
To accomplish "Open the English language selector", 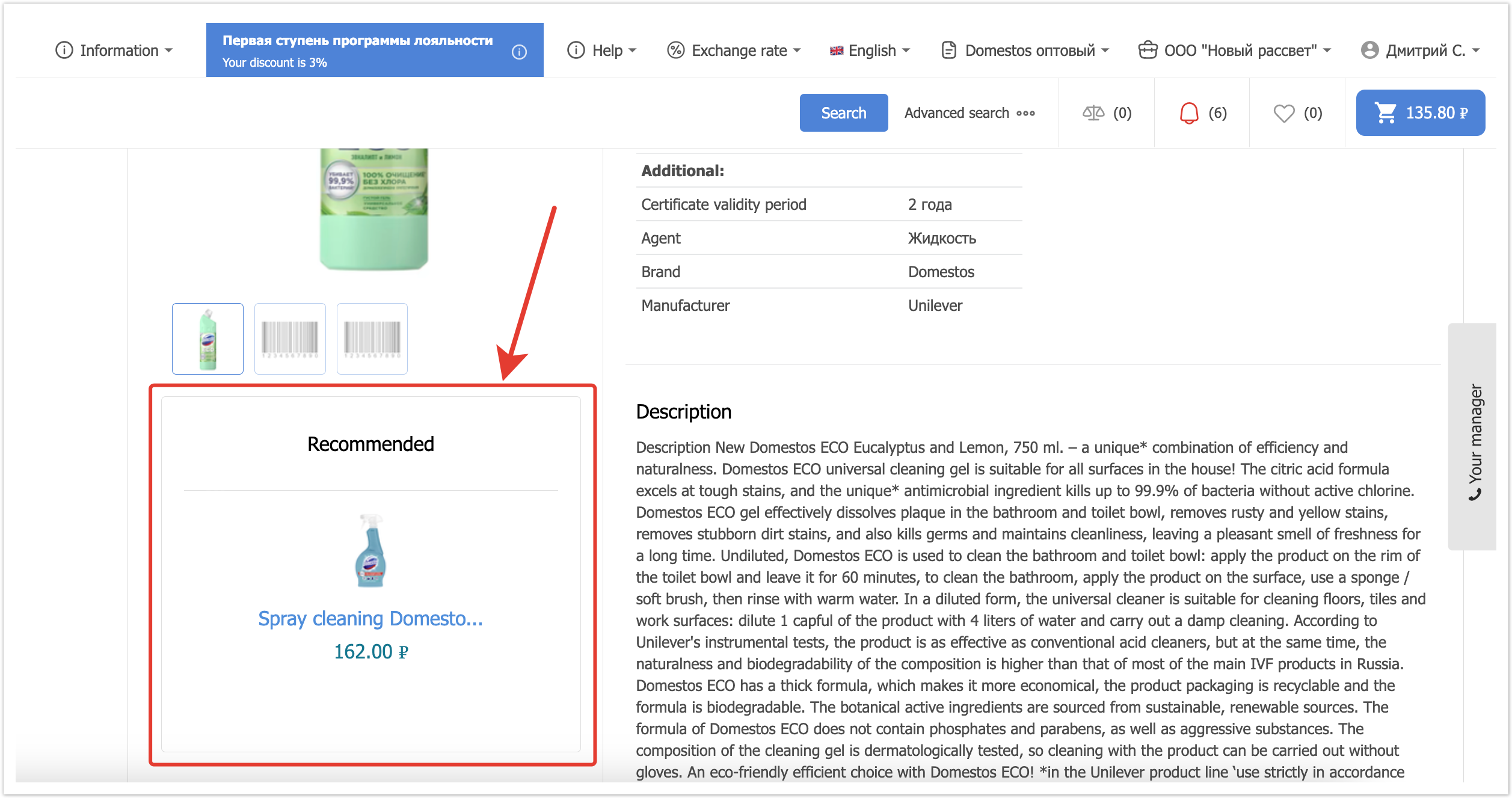I will pos(870,51).
